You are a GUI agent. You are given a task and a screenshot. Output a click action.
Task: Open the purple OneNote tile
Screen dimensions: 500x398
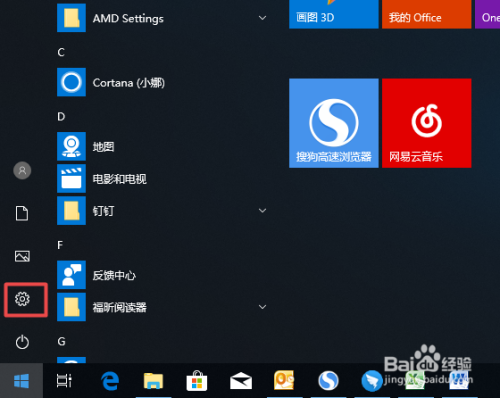click(x=487, y=14)
